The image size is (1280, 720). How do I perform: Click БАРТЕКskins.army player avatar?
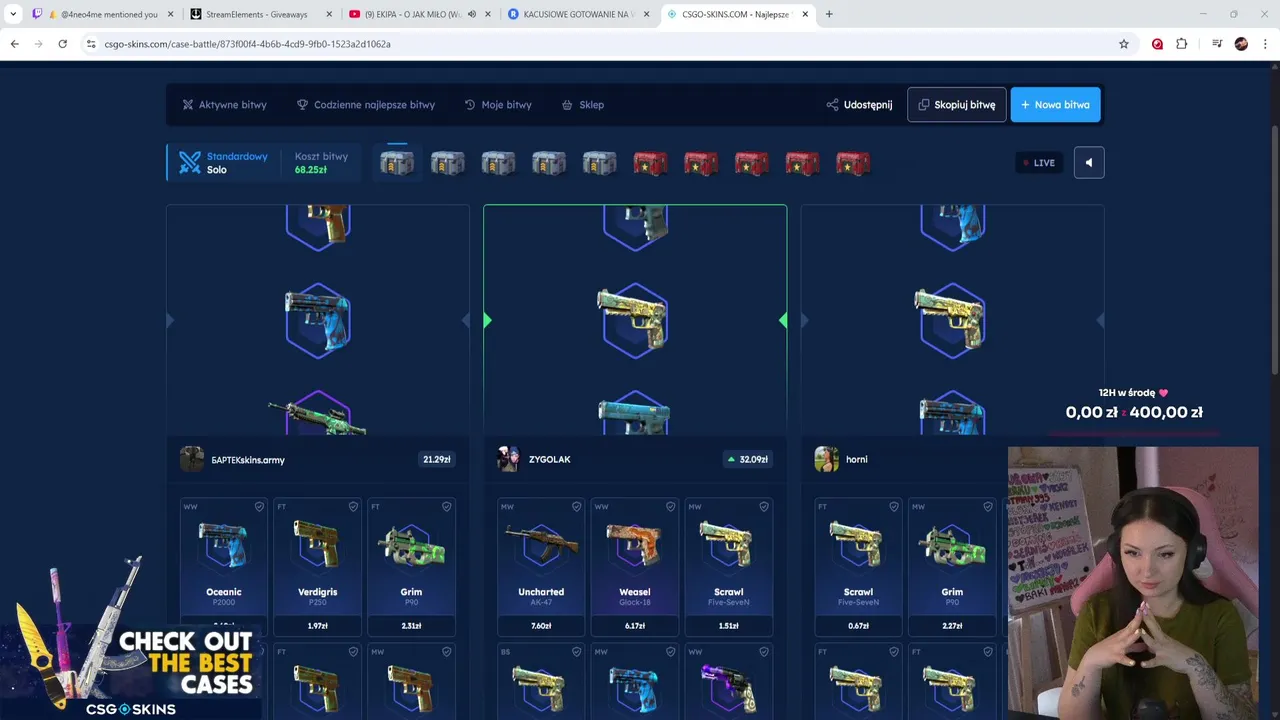pyautogui.click(x=192, y=459)
